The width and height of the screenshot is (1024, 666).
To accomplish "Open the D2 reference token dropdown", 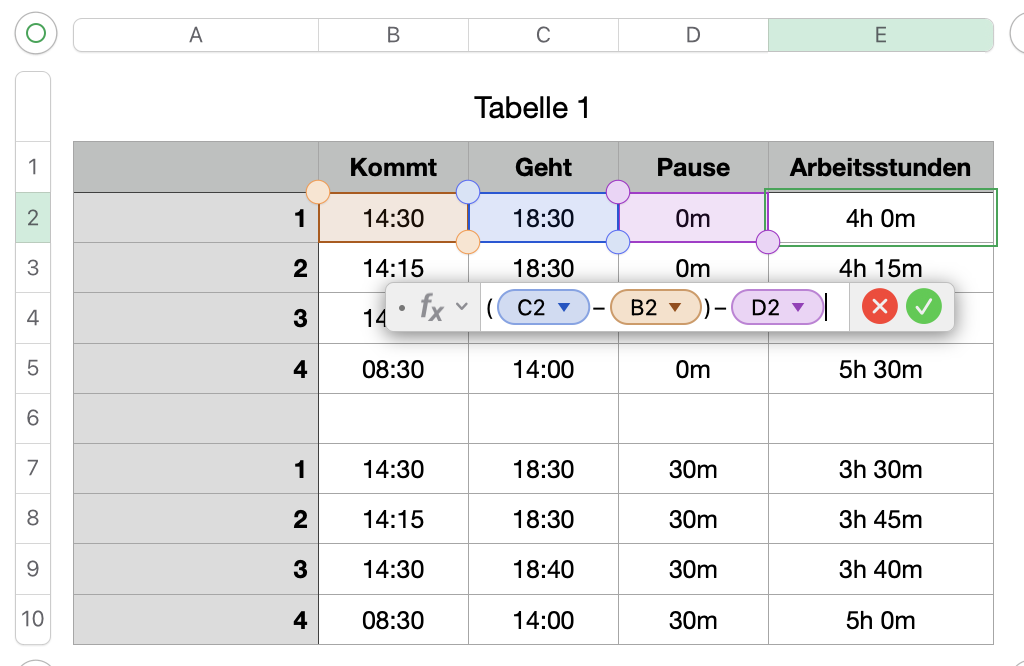I will [798, 308].
